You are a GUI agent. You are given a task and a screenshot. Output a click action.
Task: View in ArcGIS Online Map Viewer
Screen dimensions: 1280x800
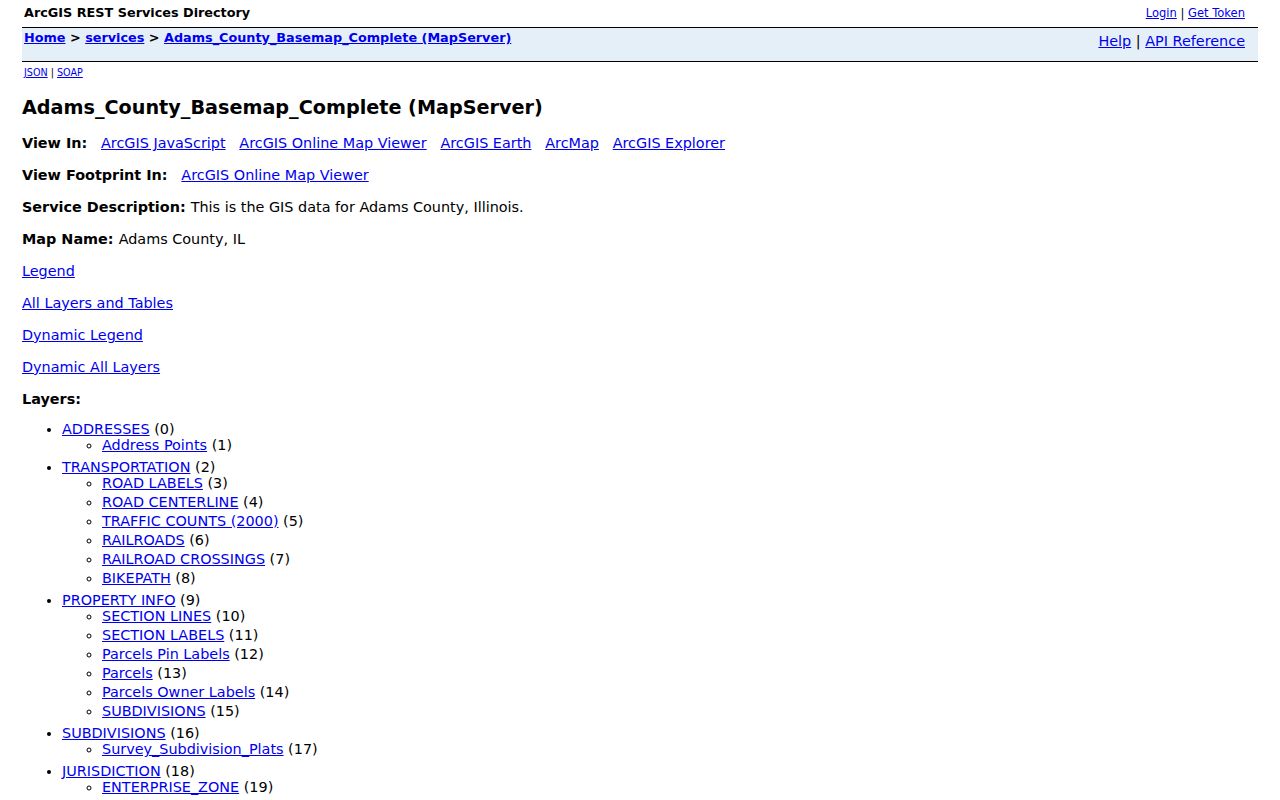pos(333,143)
